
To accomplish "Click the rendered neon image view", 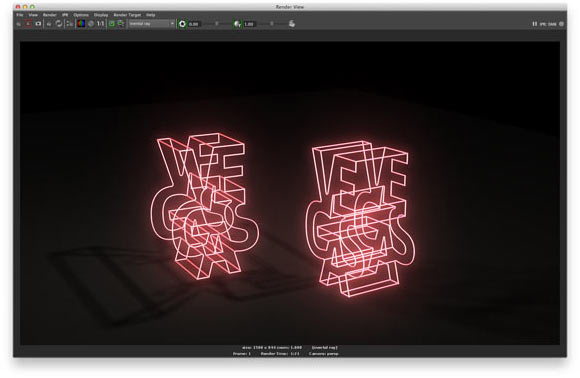I will click(x=290, y=193).
